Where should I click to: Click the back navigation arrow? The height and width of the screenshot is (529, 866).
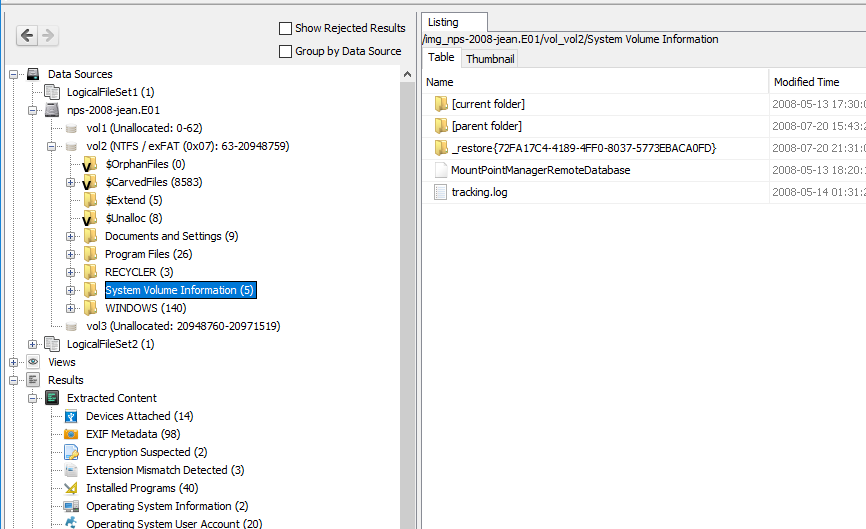click(x=27, y=36)
